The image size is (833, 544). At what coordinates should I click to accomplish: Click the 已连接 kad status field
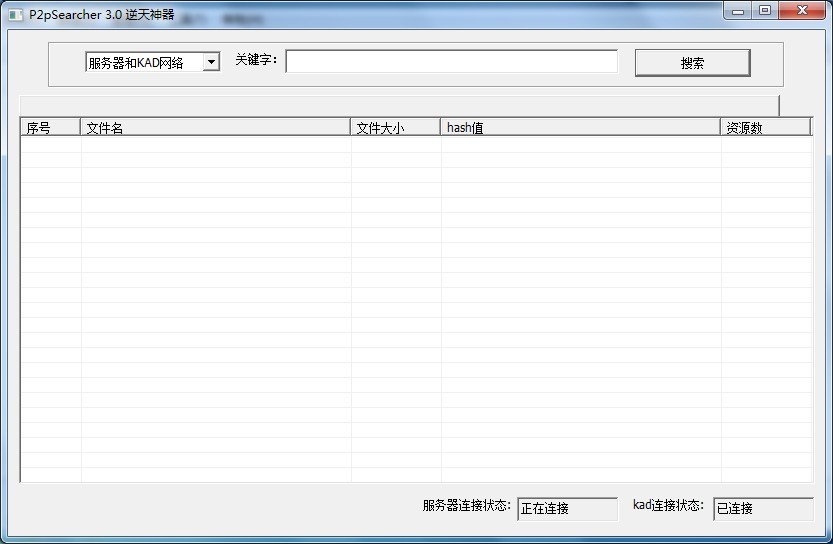point(762,509)
